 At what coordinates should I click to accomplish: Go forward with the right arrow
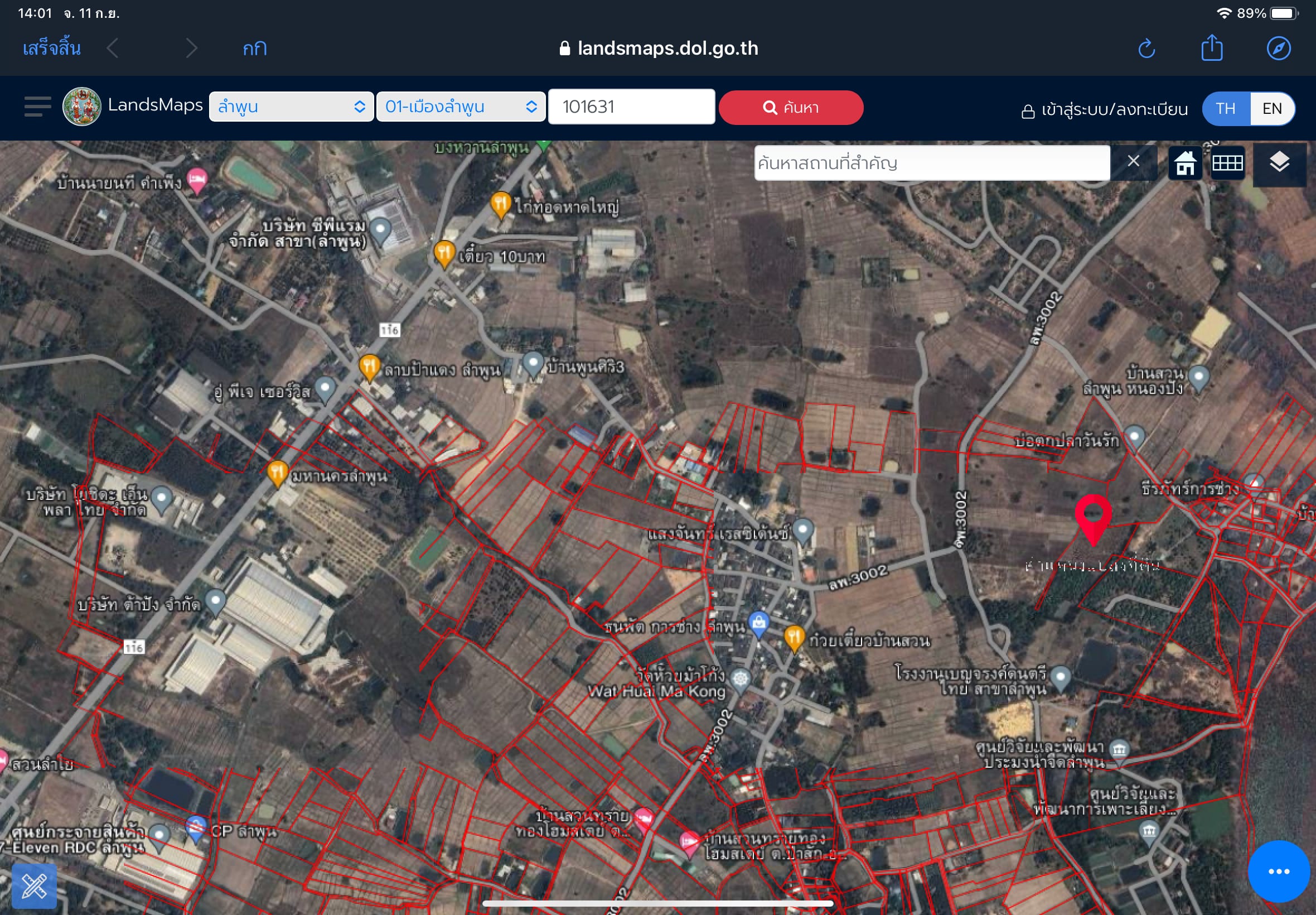[x=191, y=48]
